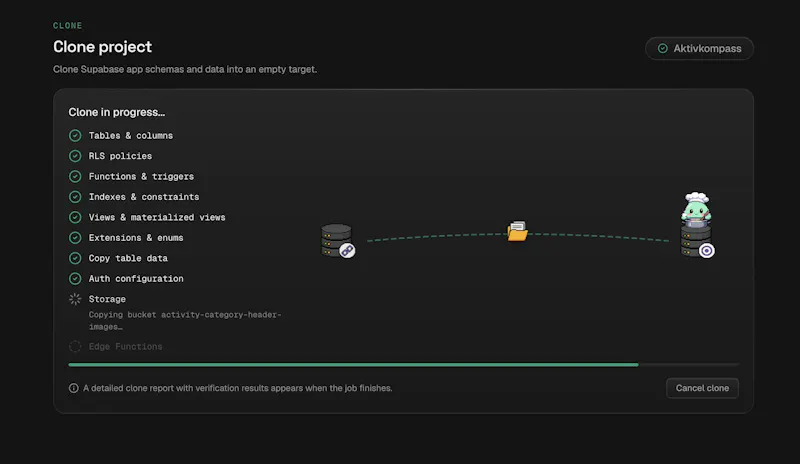This screenshot has height=464, width=800.
Task: Select the 'Views & materialized views' step text
Action: click(x=157, y=217)
